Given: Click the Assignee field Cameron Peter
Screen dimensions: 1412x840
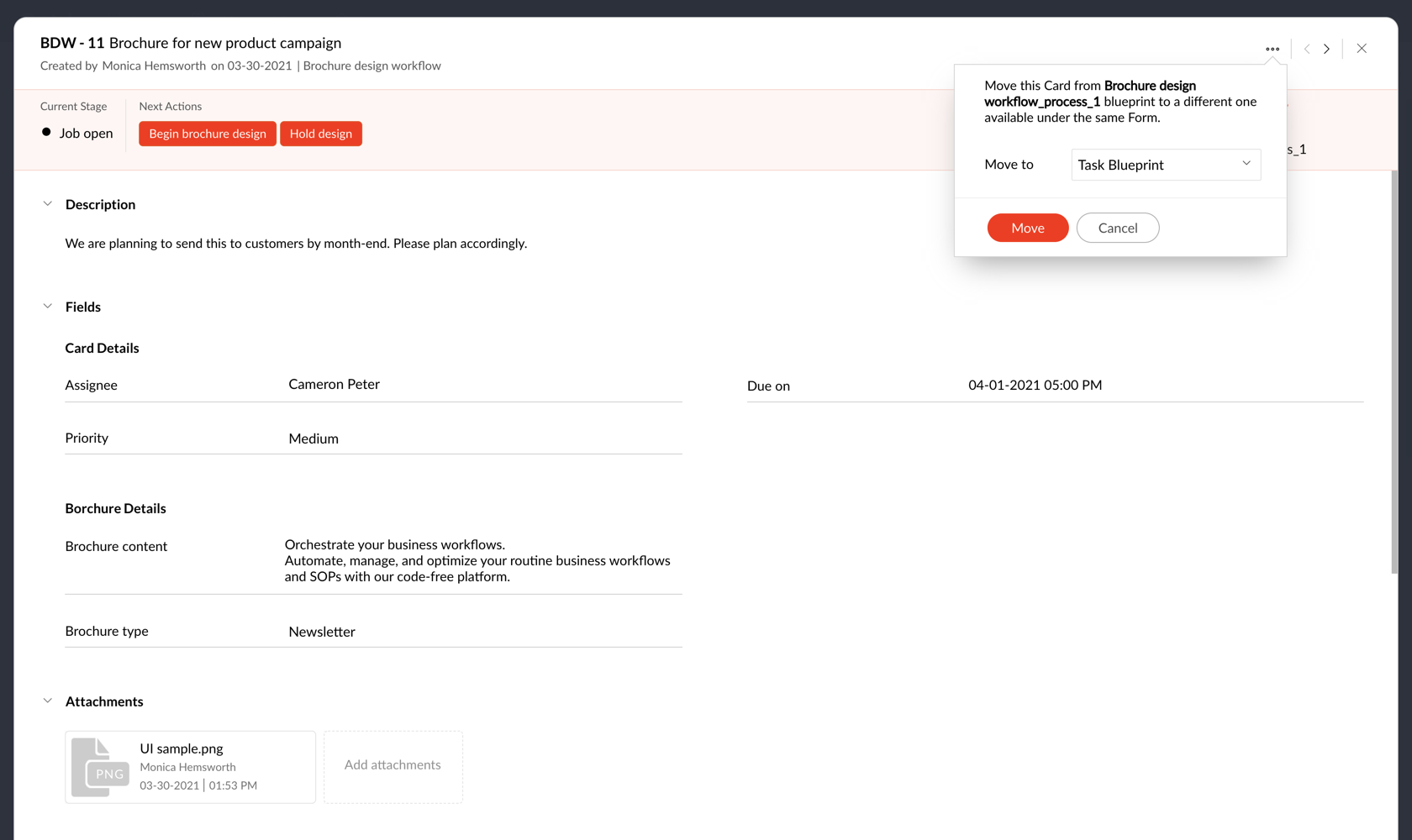Looking at the screenshot, I should [x=334, y=384].
